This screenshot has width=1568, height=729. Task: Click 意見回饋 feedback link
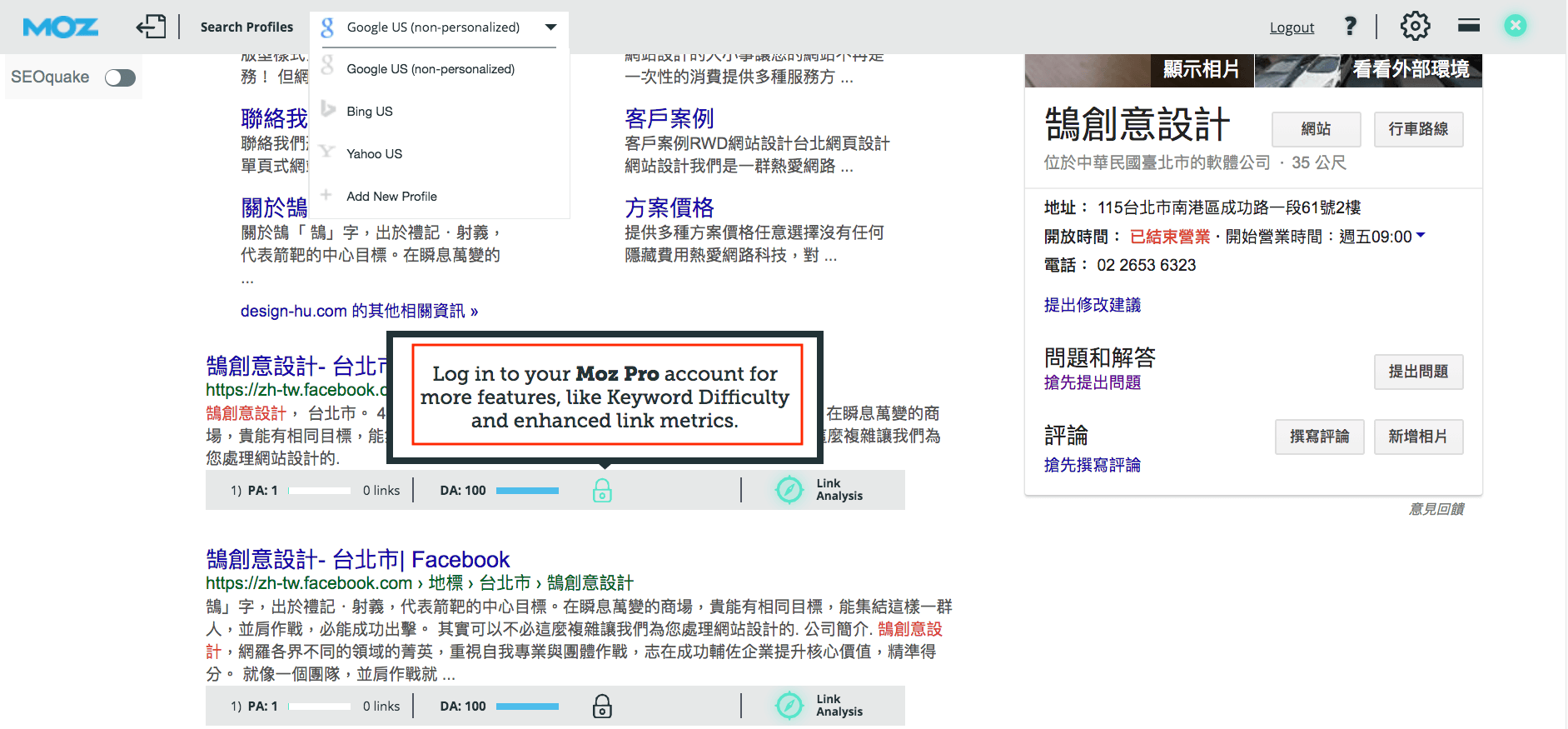pyautogui.click(x=1436, y=509)
